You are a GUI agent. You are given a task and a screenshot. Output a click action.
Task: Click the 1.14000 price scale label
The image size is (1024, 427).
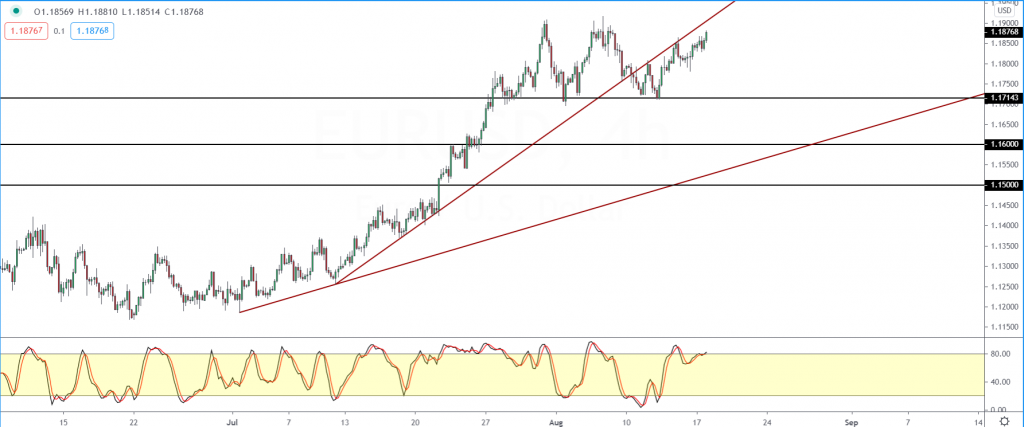point(1003,225)
